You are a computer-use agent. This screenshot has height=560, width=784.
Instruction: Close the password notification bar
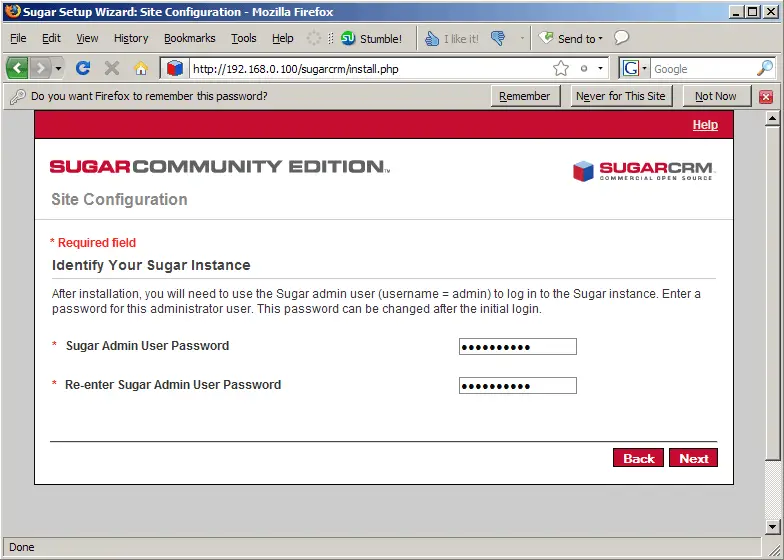pos(766,97)
